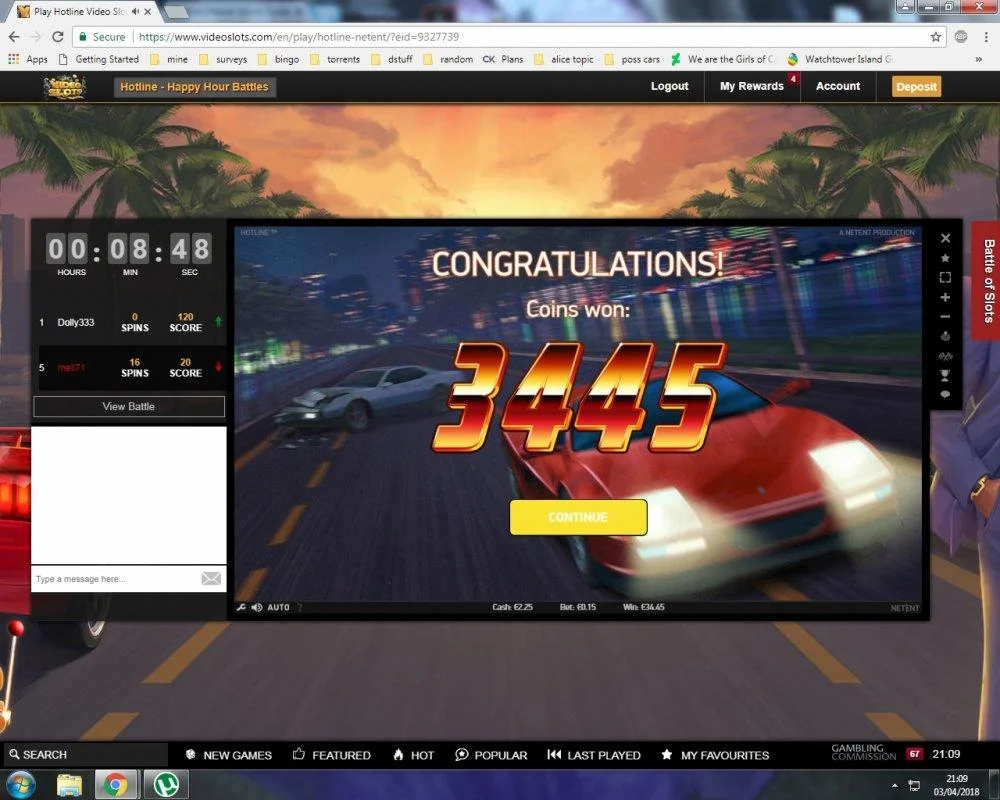
Task: Expand bookmarks overflow chevron
Action: point(979,59)
